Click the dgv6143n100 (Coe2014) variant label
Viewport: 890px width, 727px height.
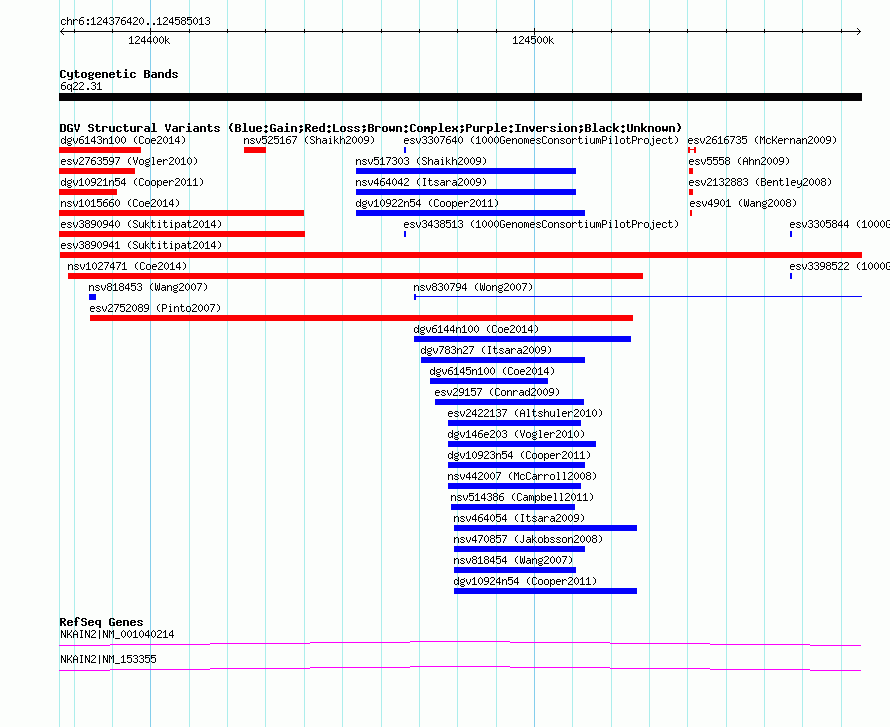click(123, 140)
